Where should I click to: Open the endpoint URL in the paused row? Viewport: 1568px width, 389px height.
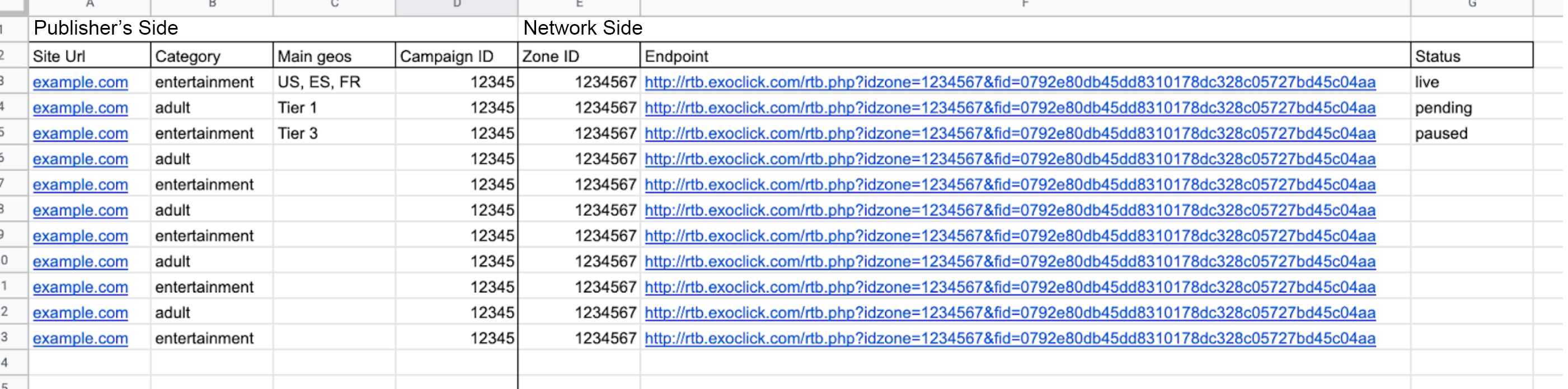(1009, 133)
